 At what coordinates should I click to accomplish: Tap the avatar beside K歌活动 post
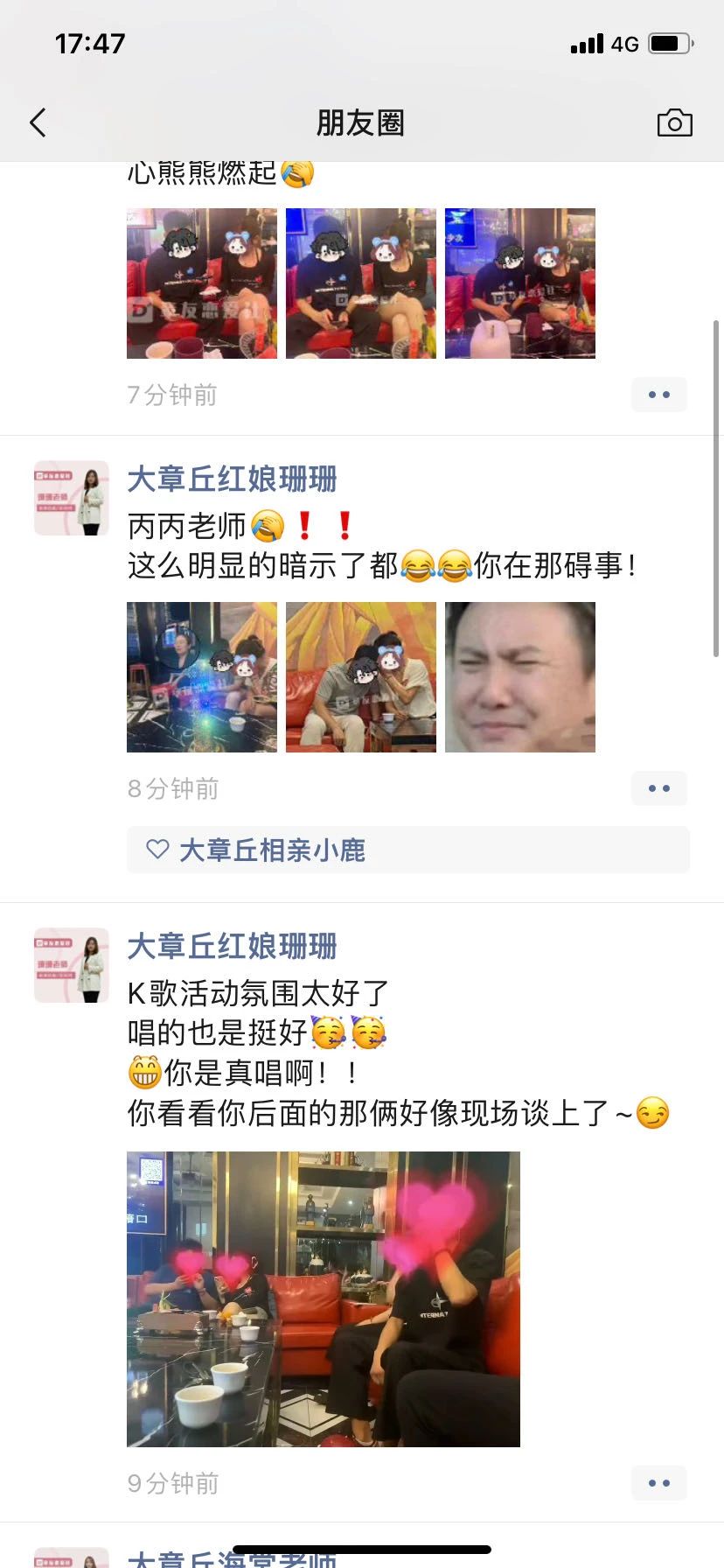(72, 965)
